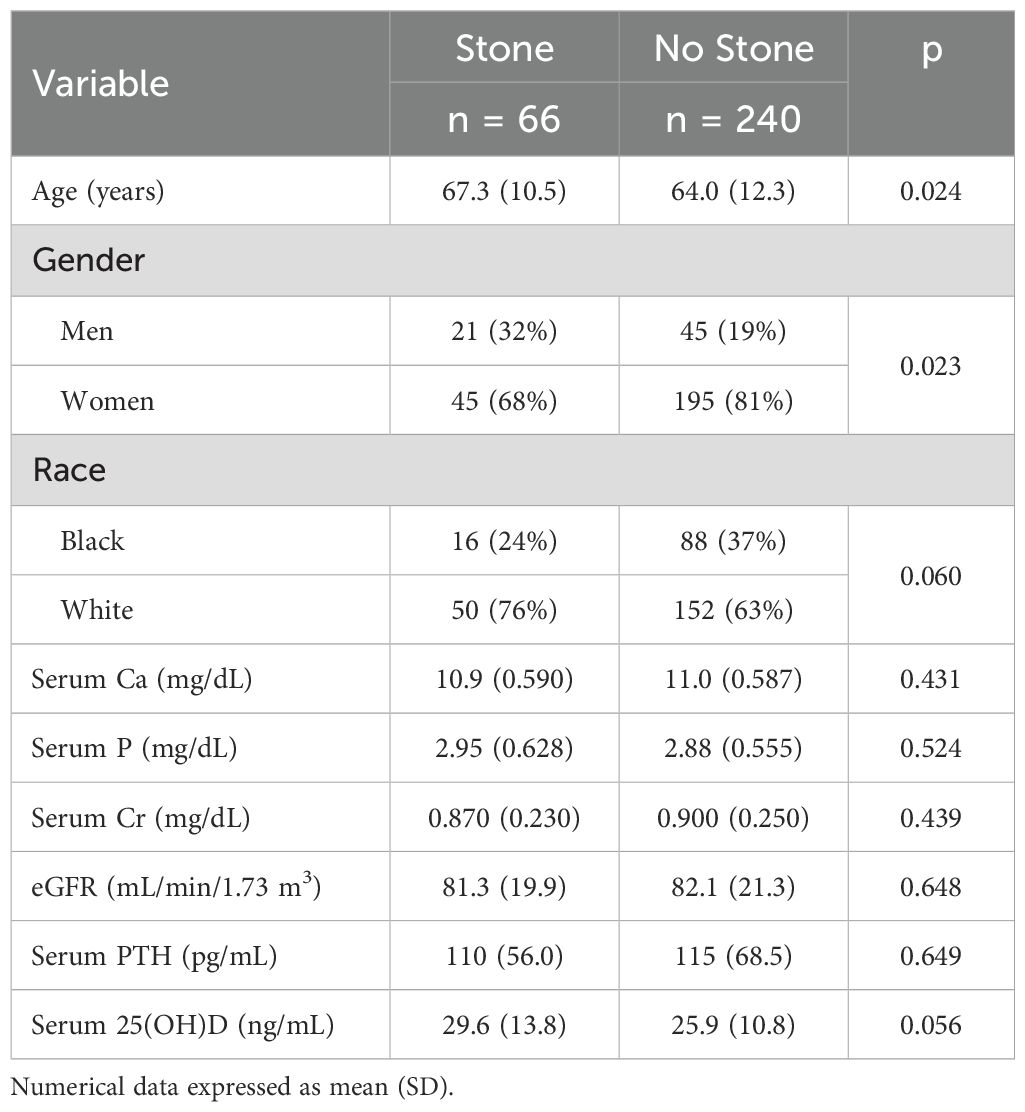This screenshot has width=1025, height=1112.
Task: Select the Black row label
Action: coord(93,541)
